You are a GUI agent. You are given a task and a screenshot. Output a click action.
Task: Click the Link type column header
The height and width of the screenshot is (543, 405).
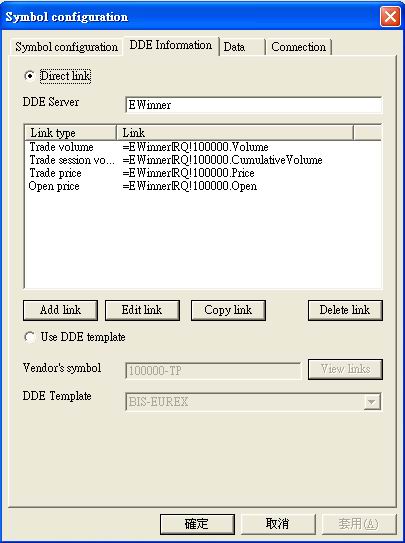(x=71, y=133)
